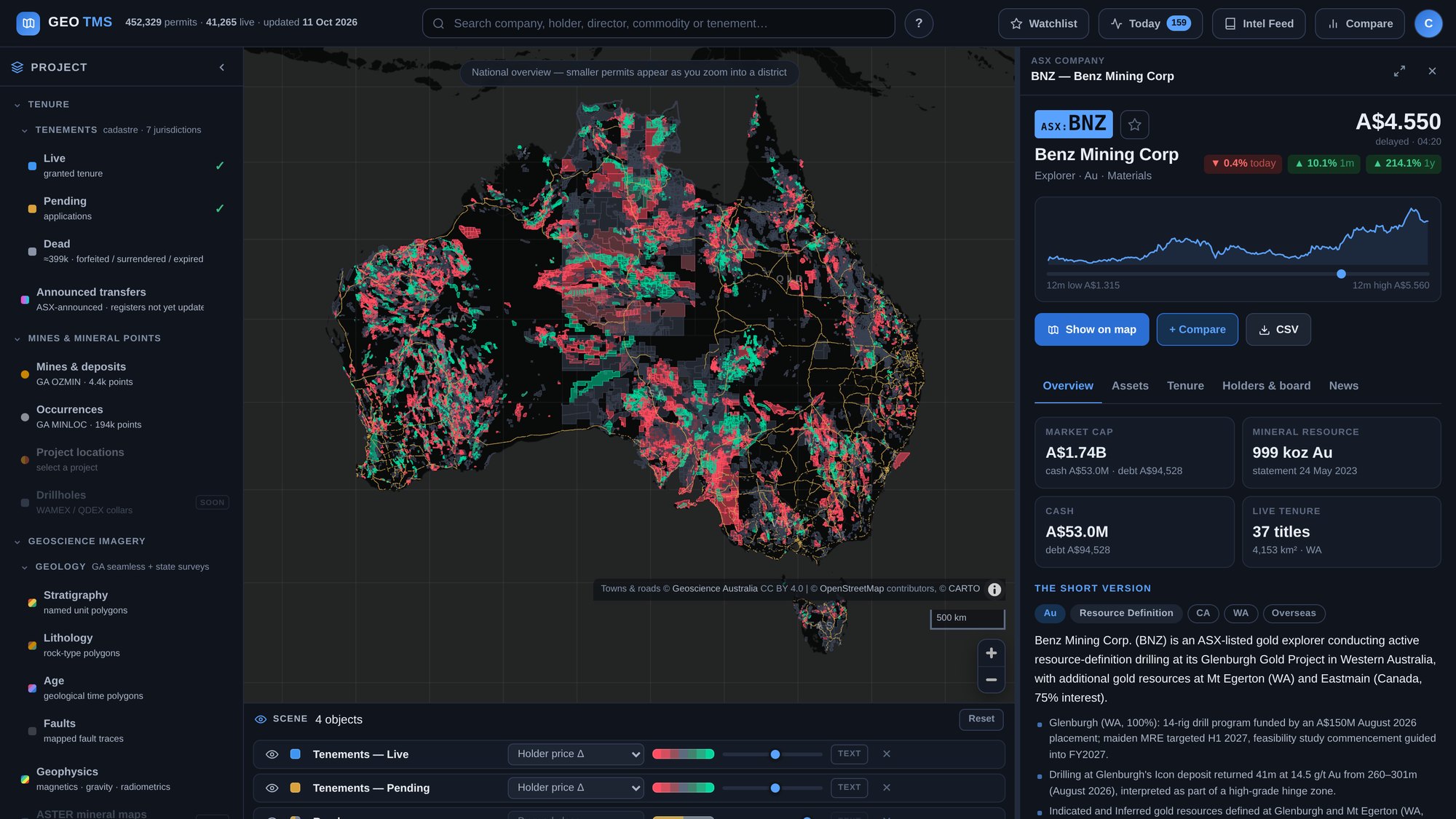The width and height of the screenshot is (1456, 819).
Task: Click the ASX:BNZ ticker badge
Action: click(x=1074, y=124)
